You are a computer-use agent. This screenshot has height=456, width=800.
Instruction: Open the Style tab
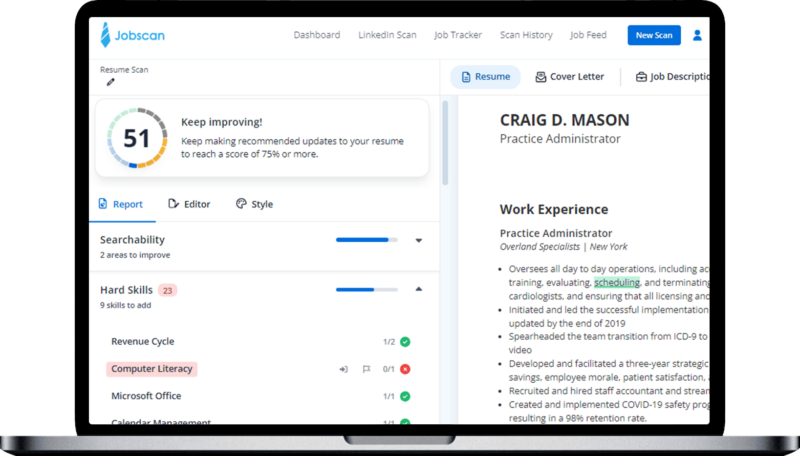click(255, 204)
